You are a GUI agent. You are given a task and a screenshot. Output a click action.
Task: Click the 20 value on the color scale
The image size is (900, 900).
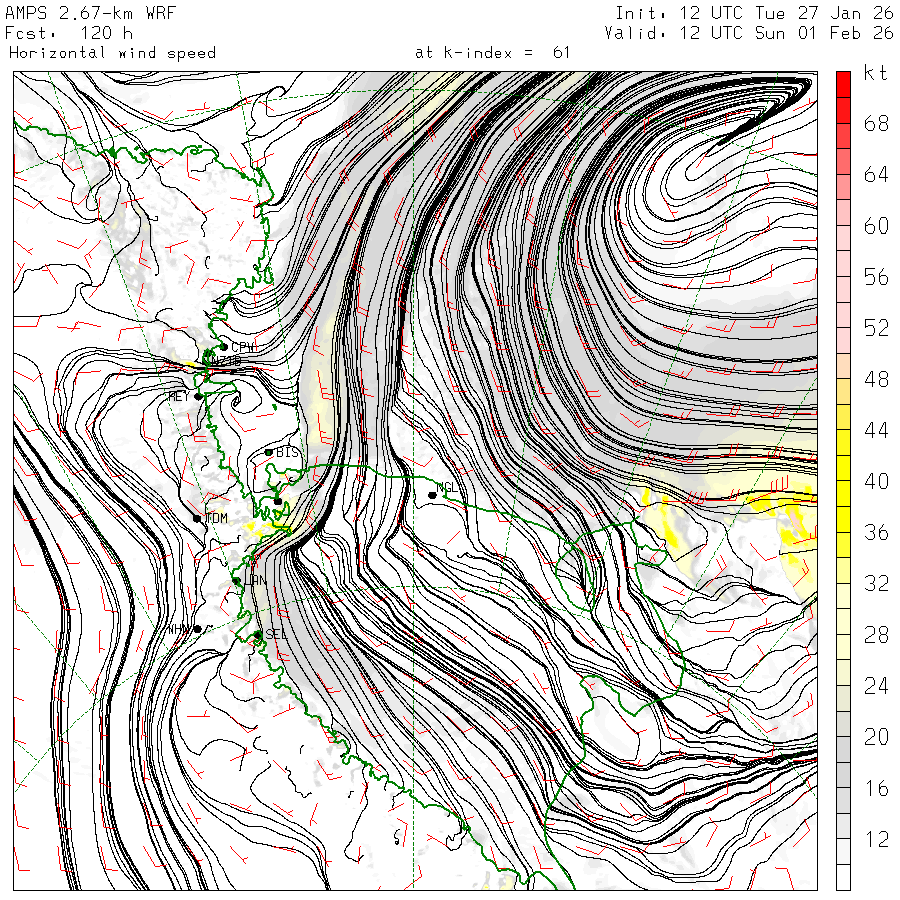coord(876,737)
